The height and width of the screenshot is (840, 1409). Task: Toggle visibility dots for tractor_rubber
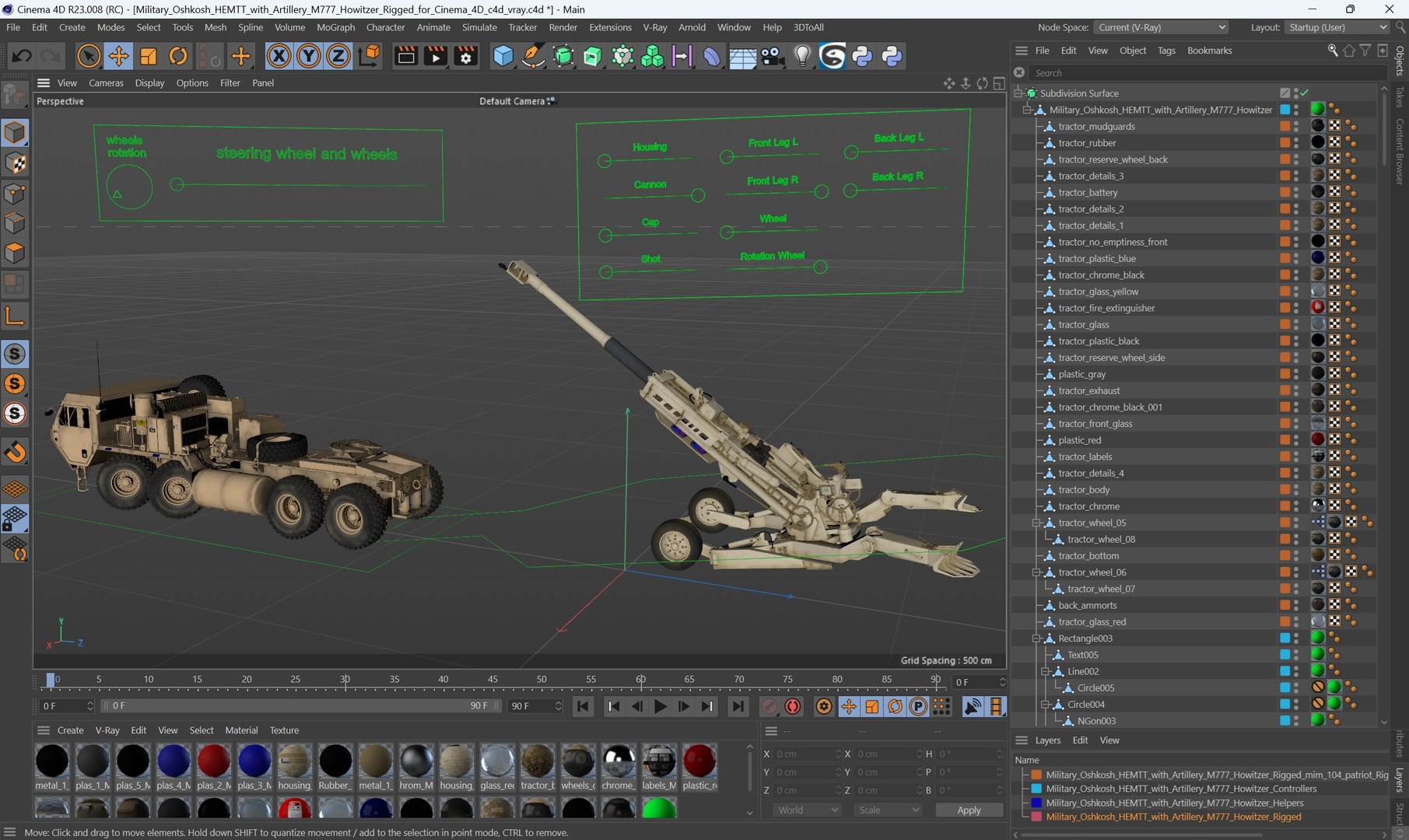pos(1296,143)
